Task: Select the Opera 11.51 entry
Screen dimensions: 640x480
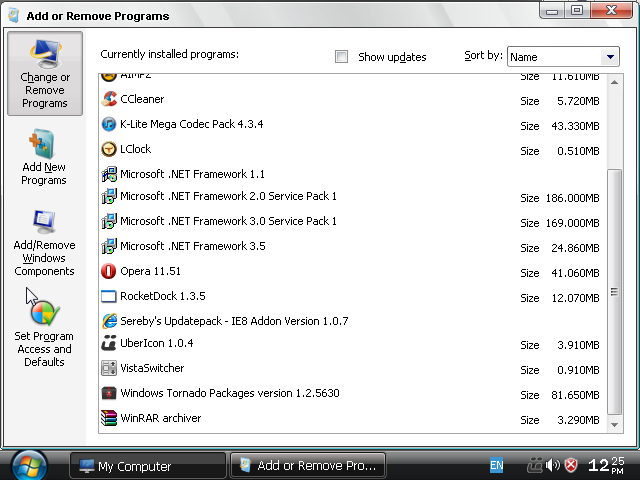Action: [353, 271]
